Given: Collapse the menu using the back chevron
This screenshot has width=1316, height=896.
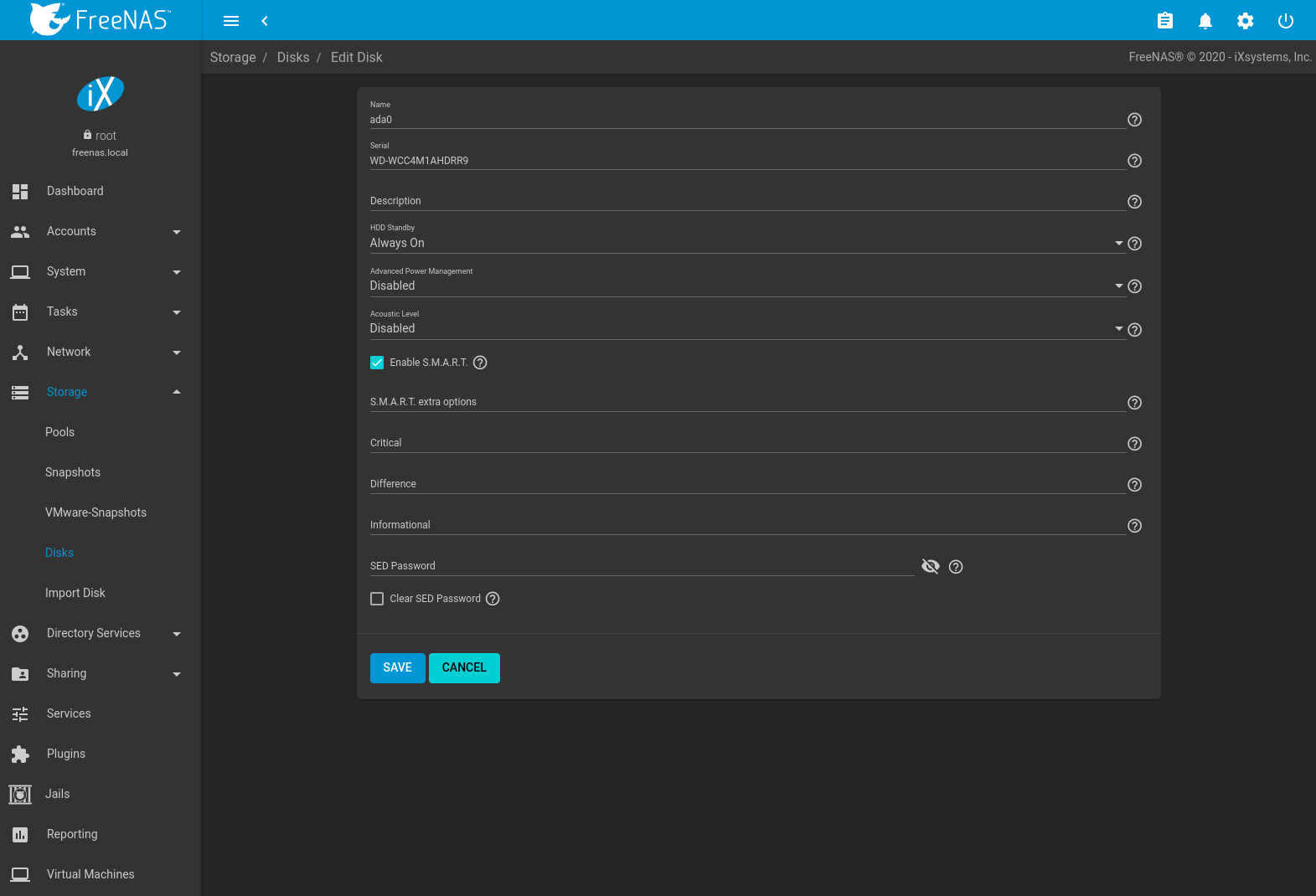Looking at the screenshot, I should [x=265, y=21].
